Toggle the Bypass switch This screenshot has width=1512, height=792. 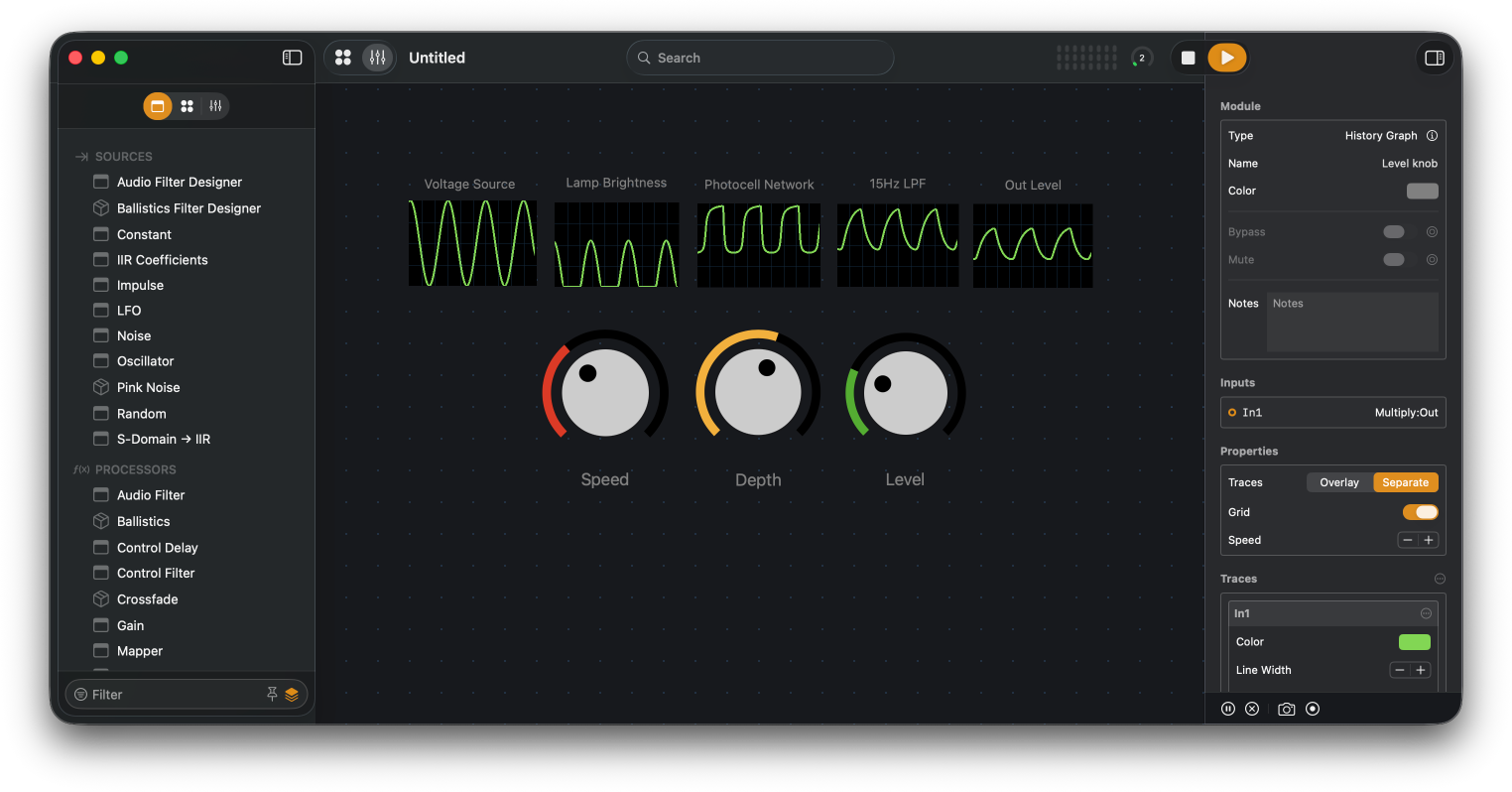click(x=1394, y=232)
